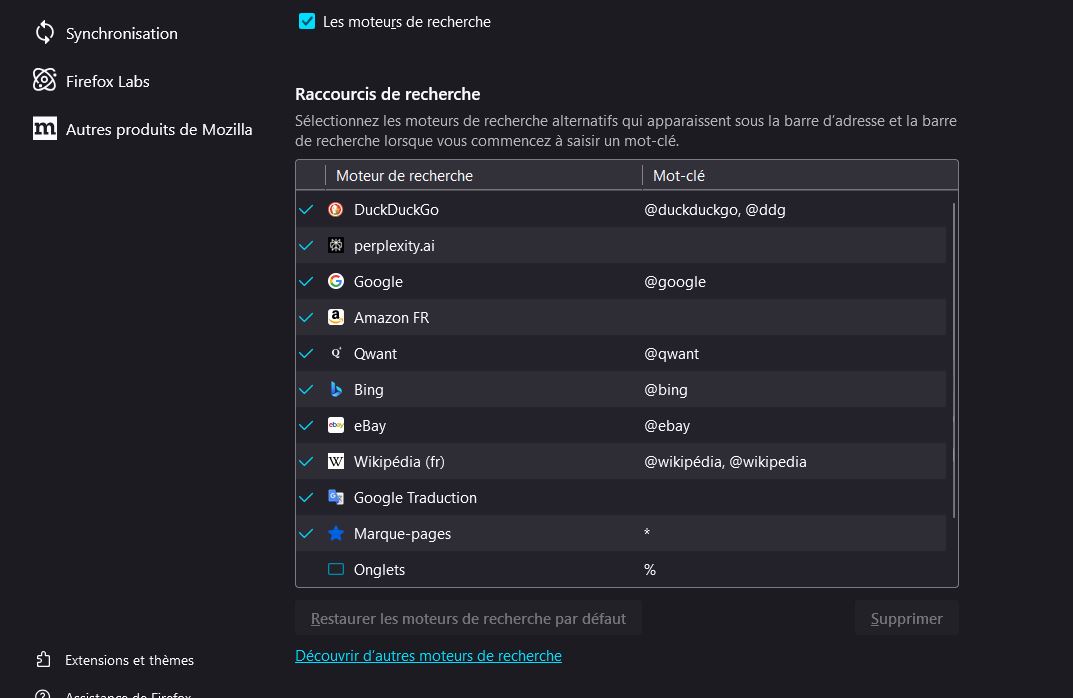Open Autres produits de Mozilla section

pyautogui.click(x=159, y=129)
